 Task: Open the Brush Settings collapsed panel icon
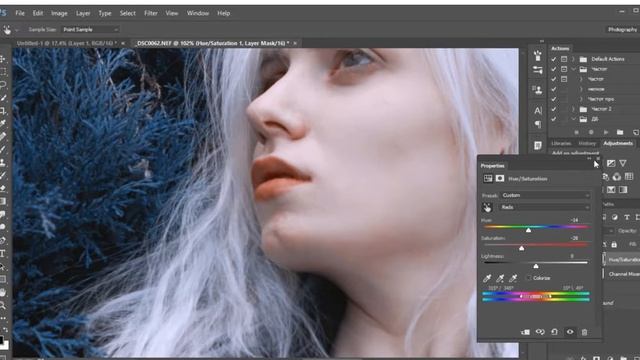click(x=538, y=56)
